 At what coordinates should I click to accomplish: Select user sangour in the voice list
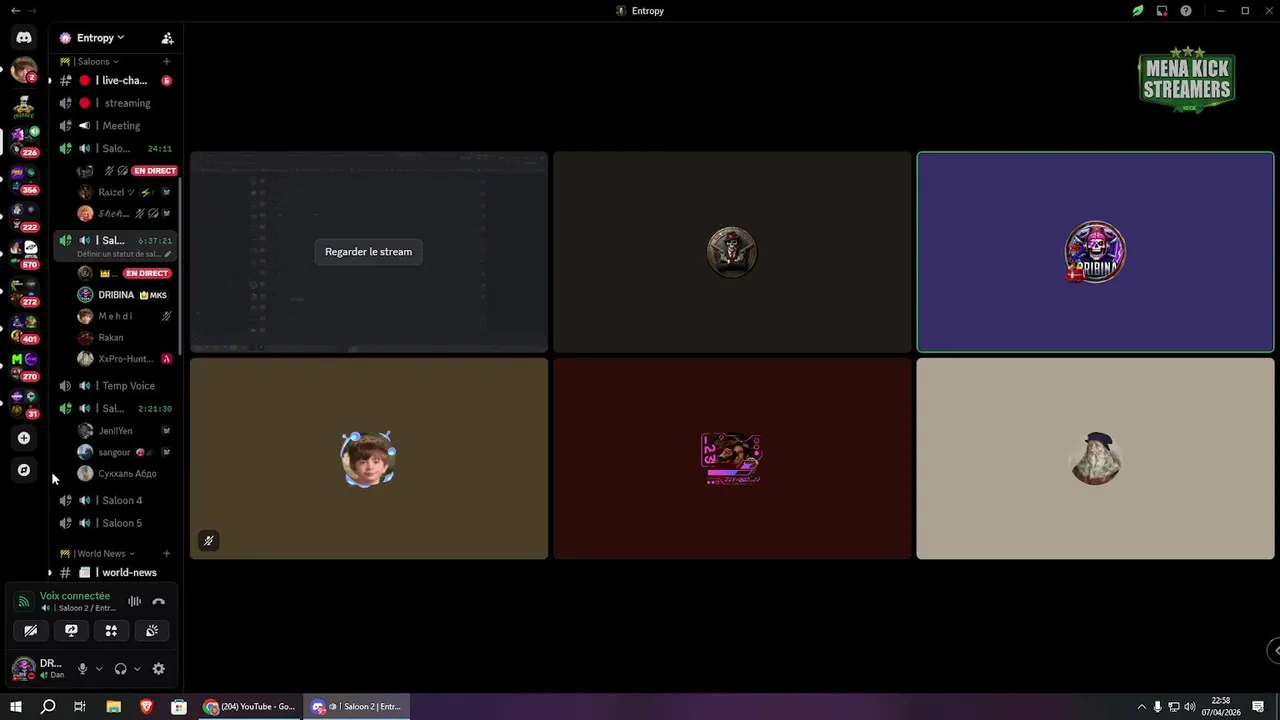coord(125,452)
